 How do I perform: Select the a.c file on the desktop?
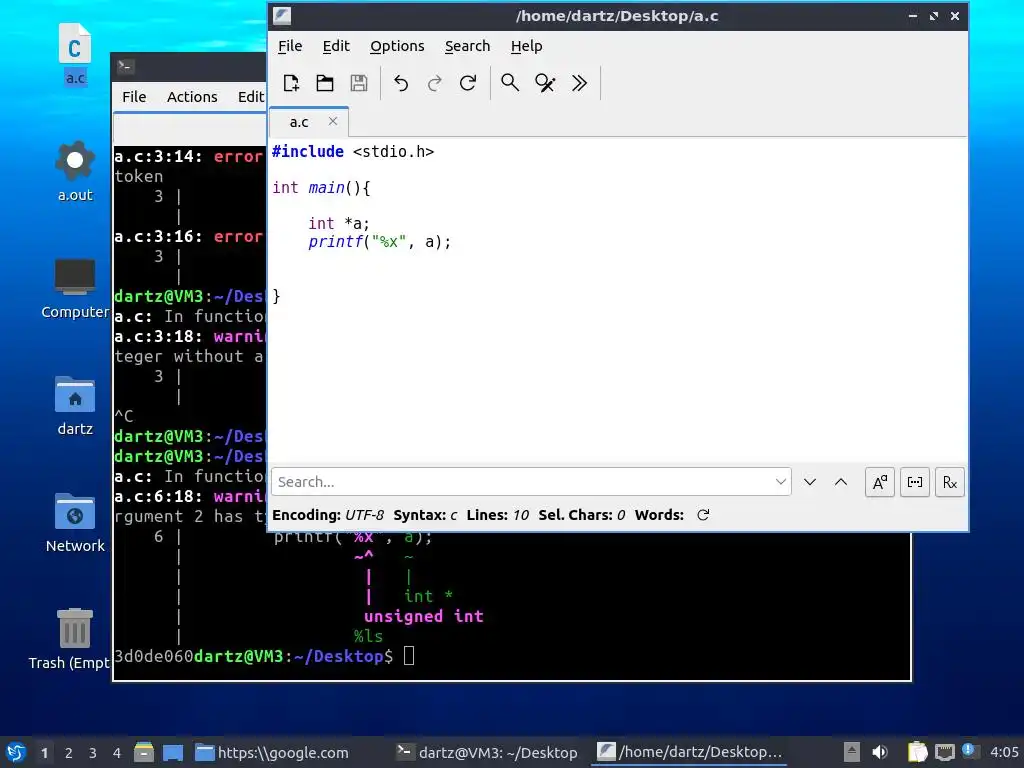point(75,54)
